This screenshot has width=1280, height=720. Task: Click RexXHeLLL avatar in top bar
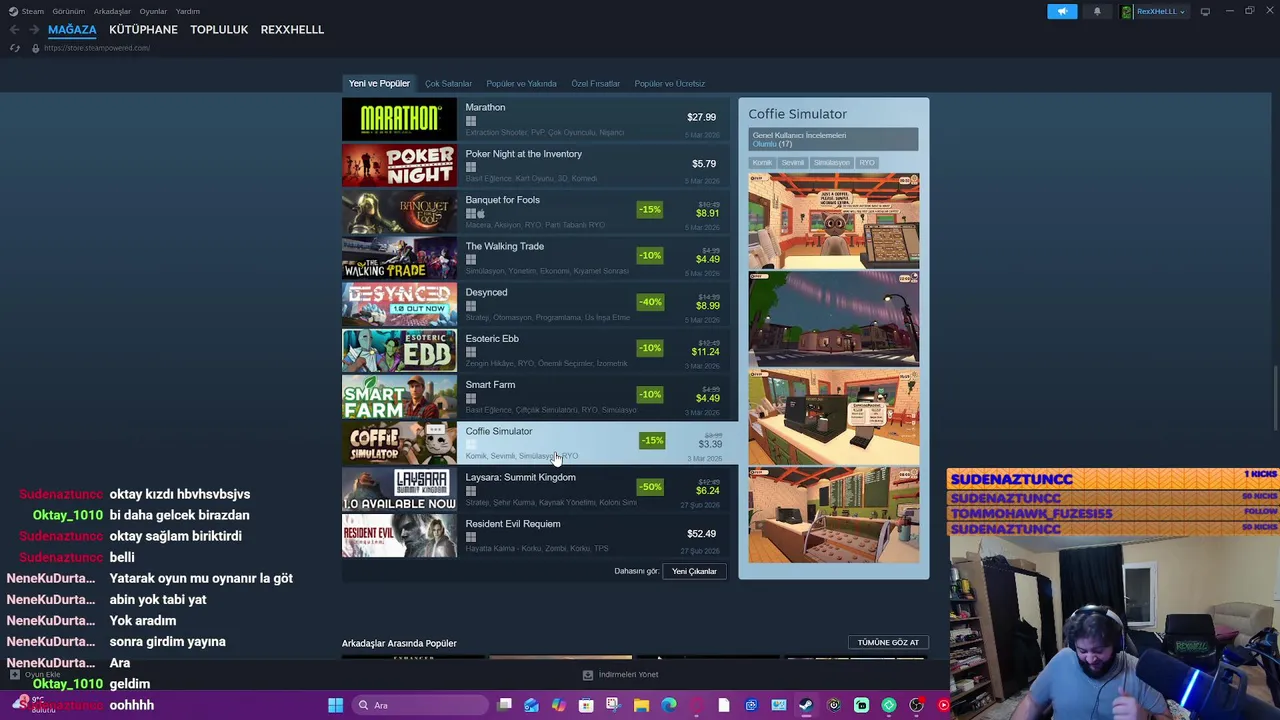tap(1127, 12)
